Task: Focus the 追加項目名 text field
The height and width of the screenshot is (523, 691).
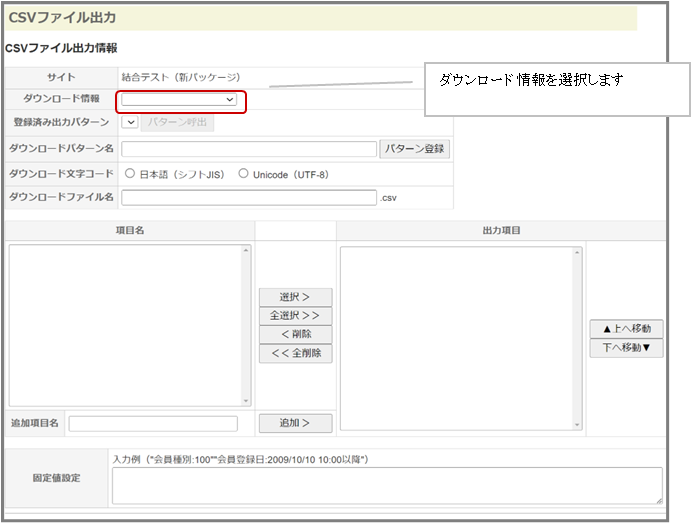Action: click(153, 423)
